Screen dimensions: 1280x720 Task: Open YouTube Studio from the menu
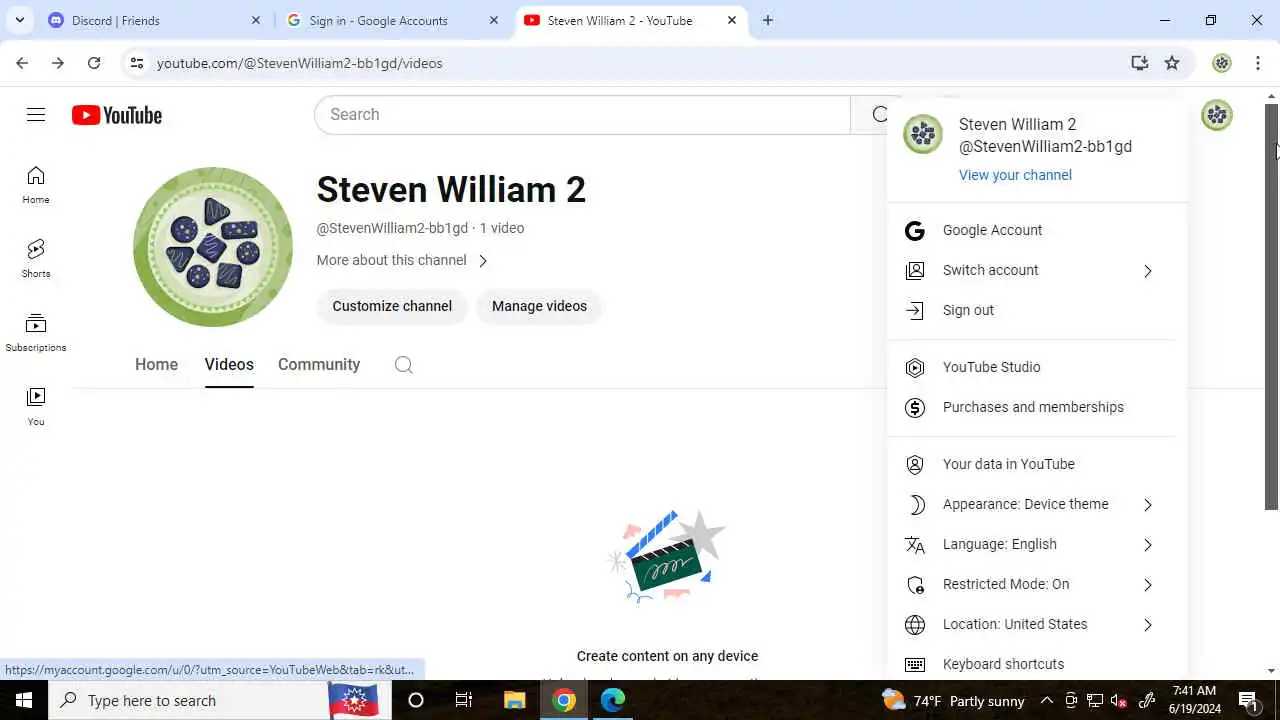(x=1036, y=367)
